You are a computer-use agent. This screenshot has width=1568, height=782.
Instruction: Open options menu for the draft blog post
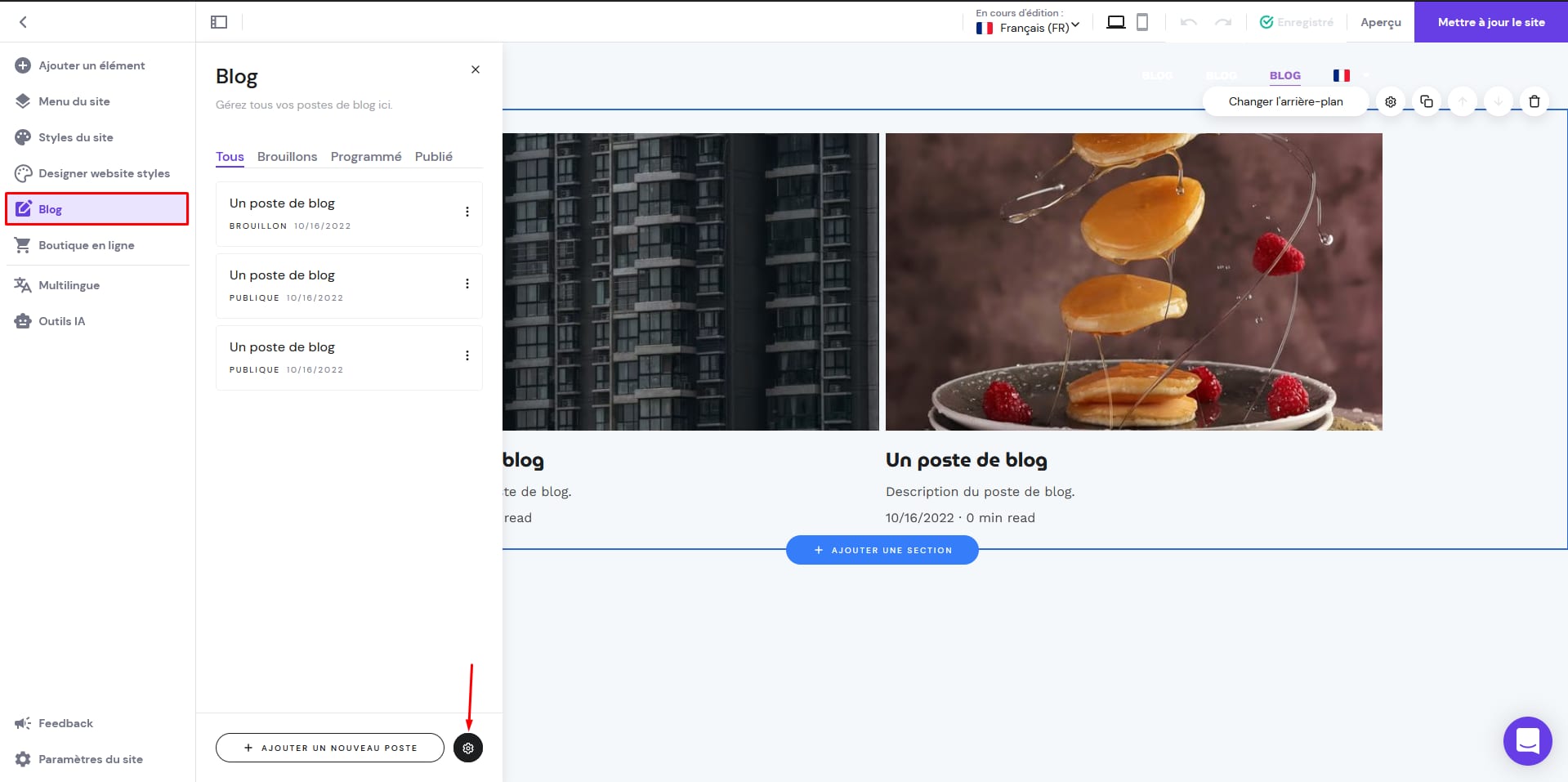tap(467, 212)
